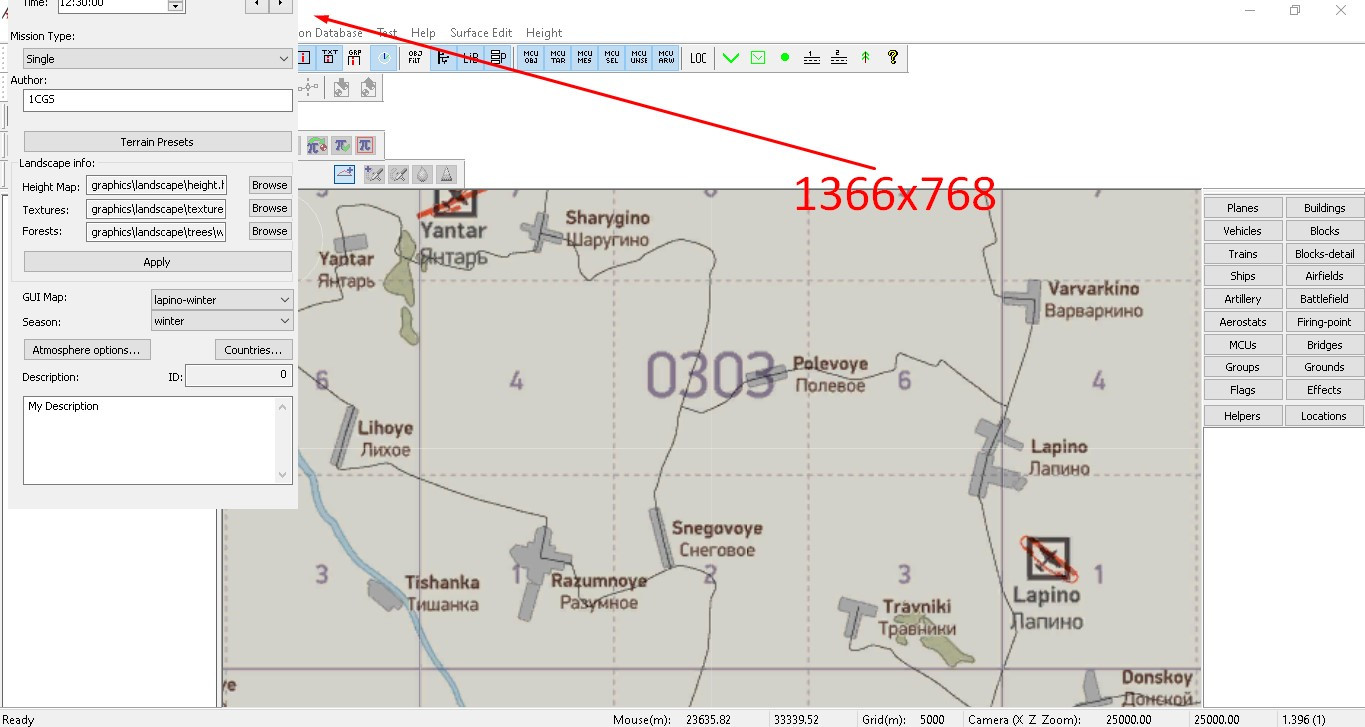Expand the GUI Map lapino-winter dropdown

pyautogui.click(x=222, y=299)
